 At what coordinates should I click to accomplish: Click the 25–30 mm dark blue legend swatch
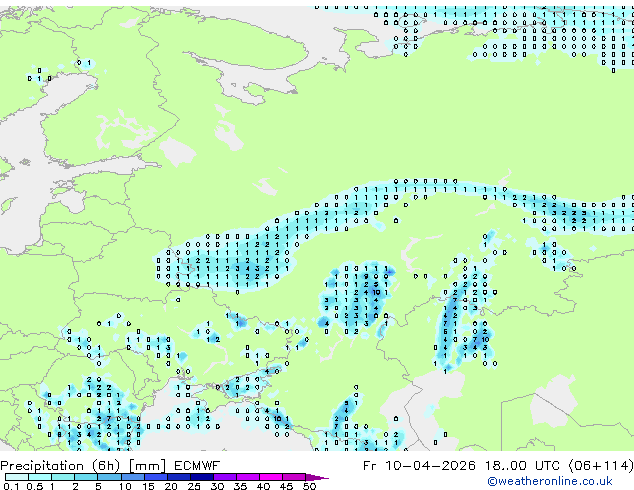coord(202,477)
